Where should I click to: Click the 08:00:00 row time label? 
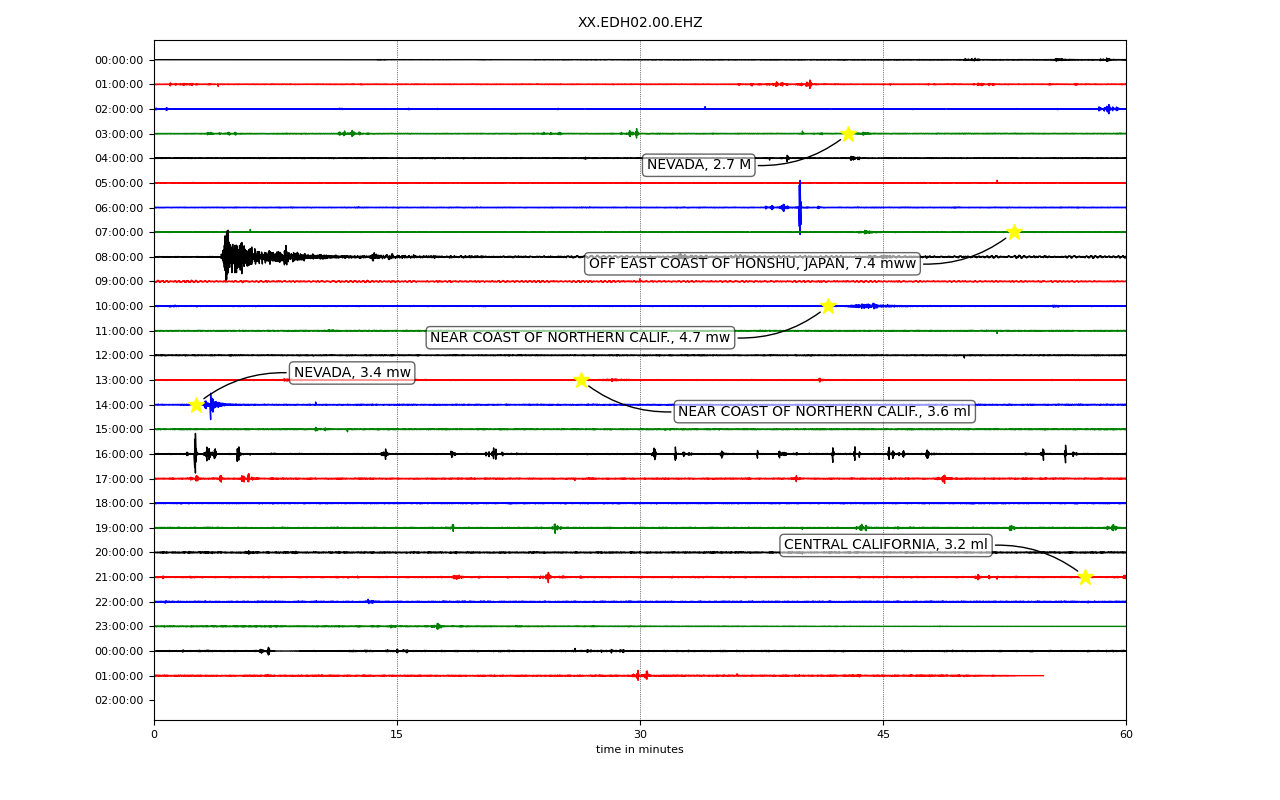point(119,257)
